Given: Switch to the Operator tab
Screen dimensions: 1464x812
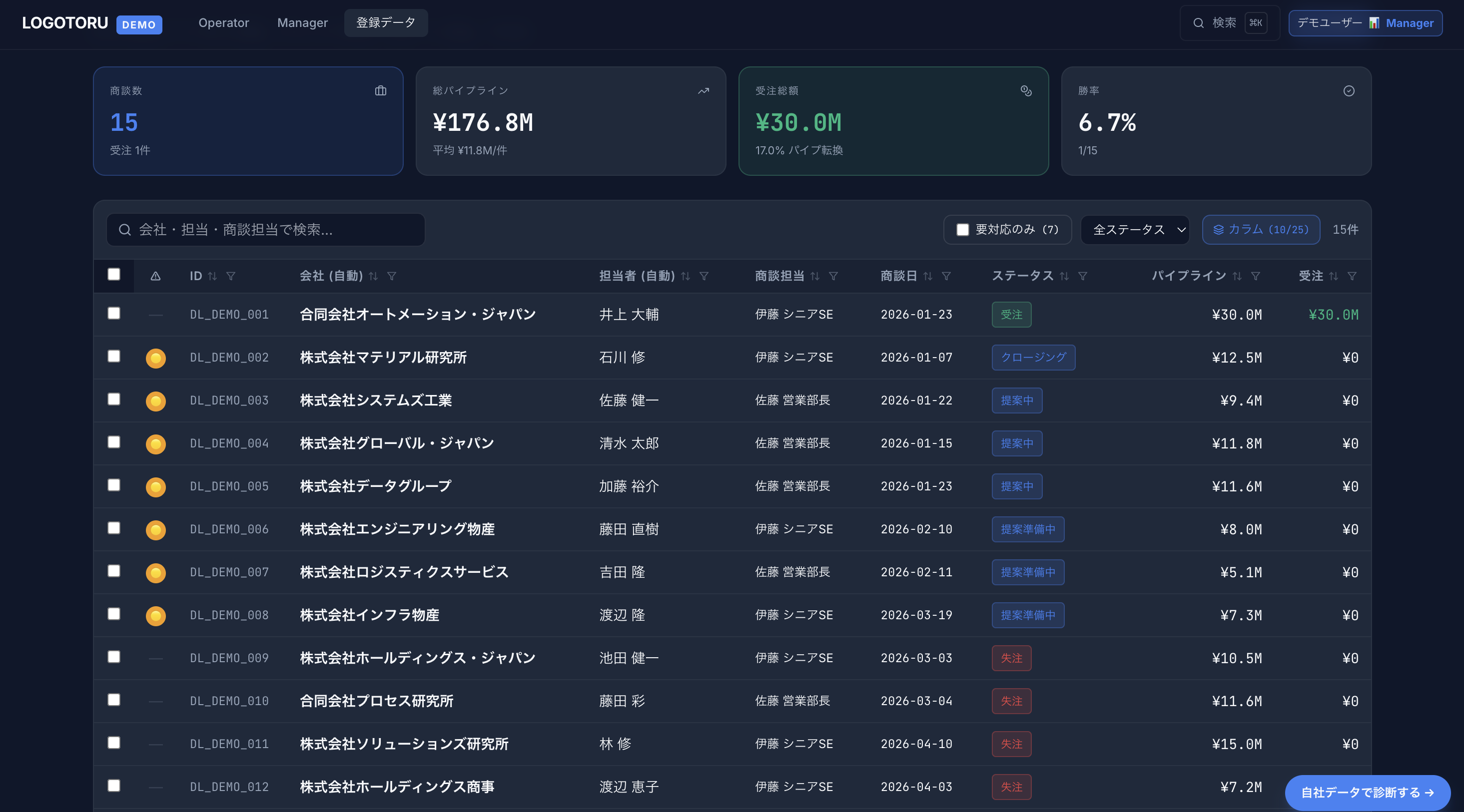Looking at the screenshot, I should point(223,23).
